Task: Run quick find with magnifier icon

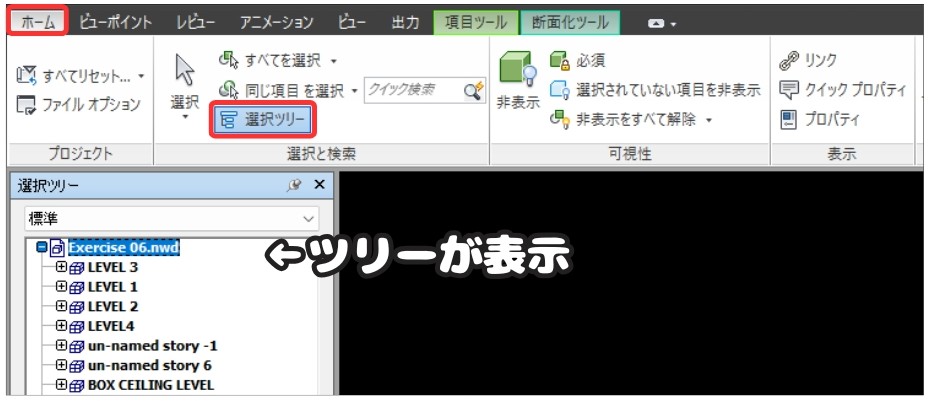Action: point(474,90)
